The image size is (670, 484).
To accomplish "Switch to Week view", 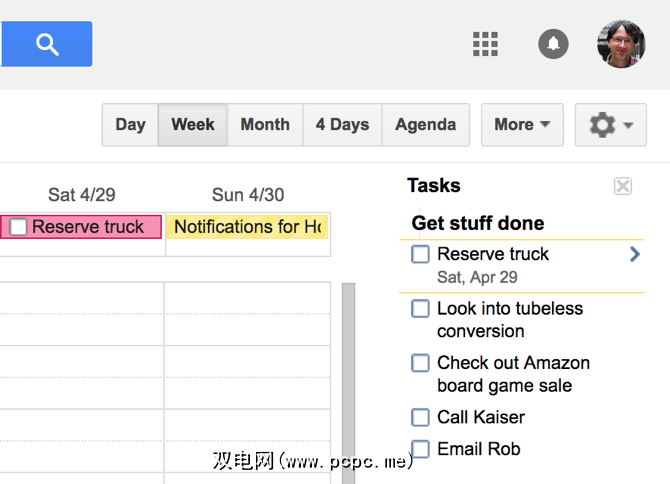I will 193,125.
